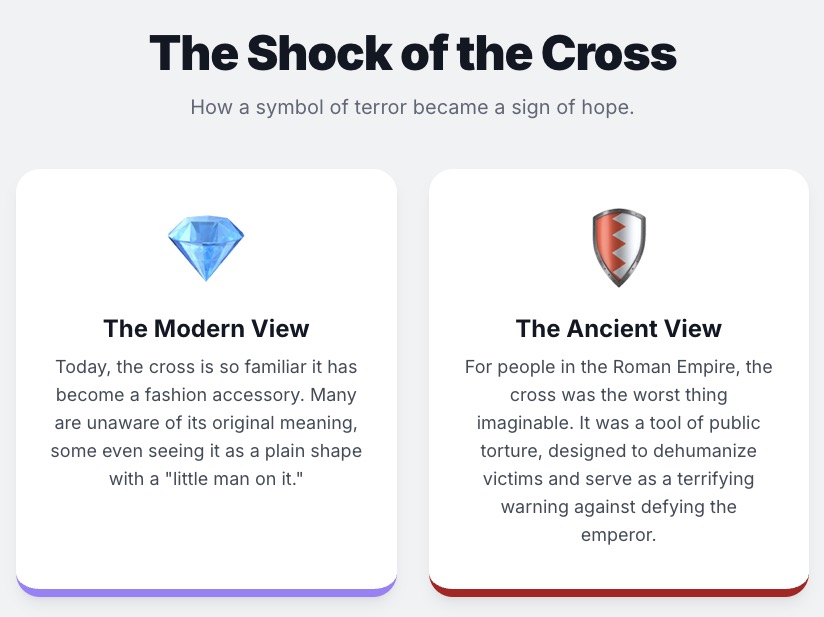
Task: Click the purple bottom border of Modern card
Action: [206, 591]
